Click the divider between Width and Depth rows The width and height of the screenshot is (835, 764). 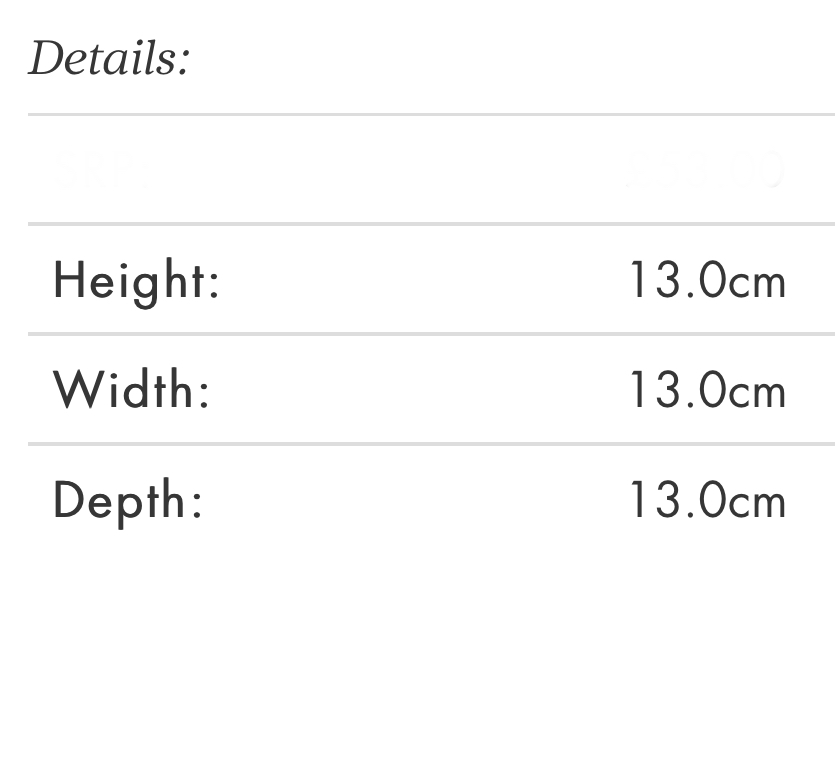[430, 443]
